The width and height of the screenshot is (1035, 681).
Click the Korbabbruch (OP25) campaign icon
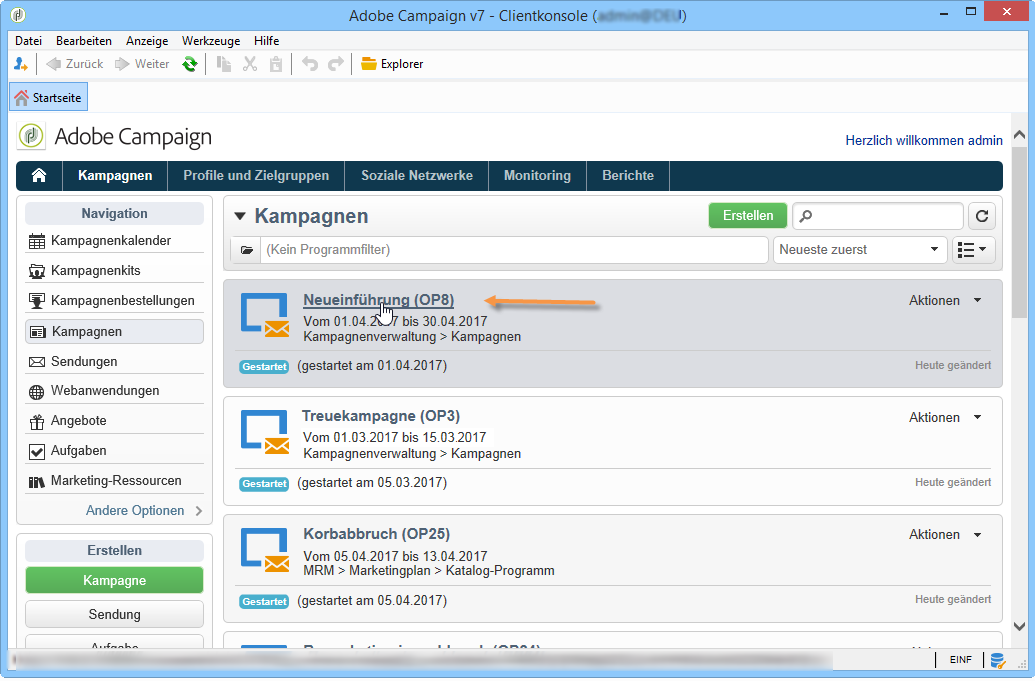[x=265, y=550]
